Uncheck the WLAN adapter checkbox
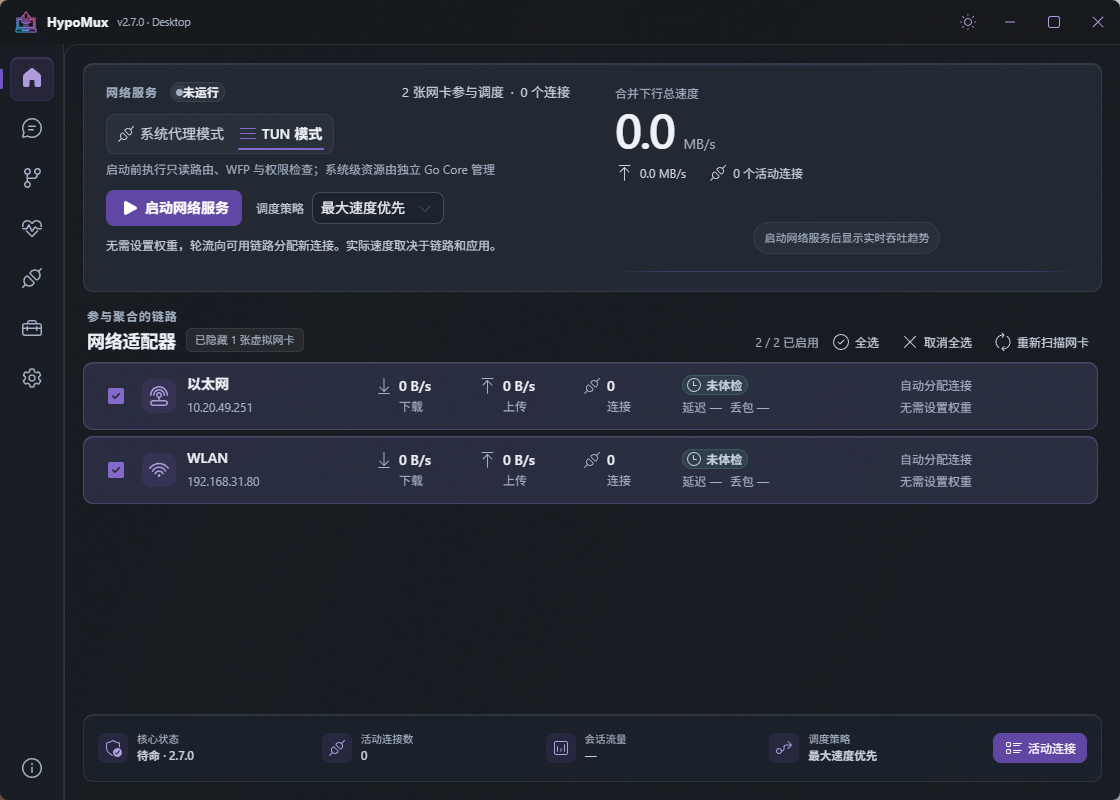Viewport: 1120px width, 800px height. pyautogui.click(x=116, y=470)
